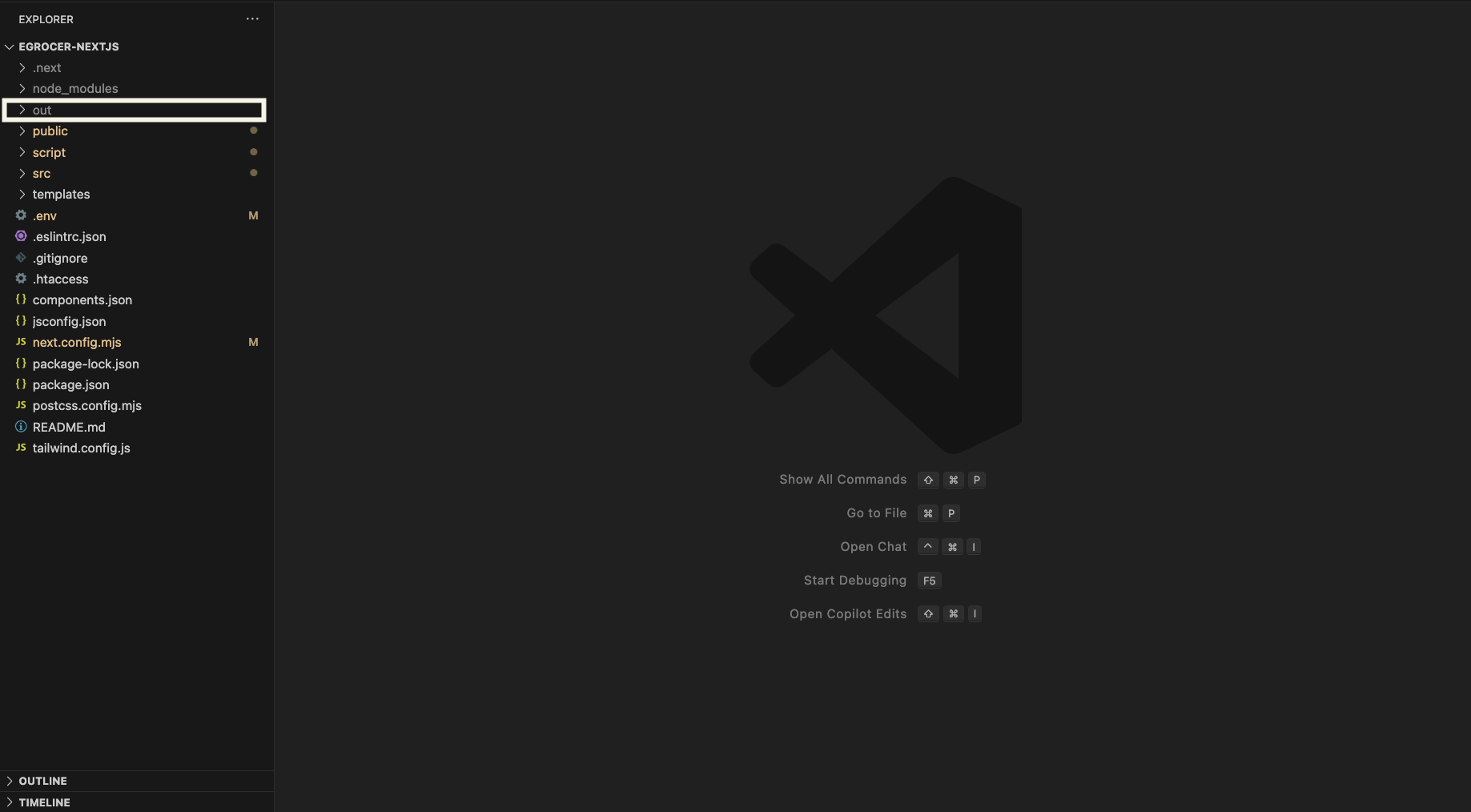Click the Show All Commands hint
This screenshot has height=812, width=1471.
[842, 479]
